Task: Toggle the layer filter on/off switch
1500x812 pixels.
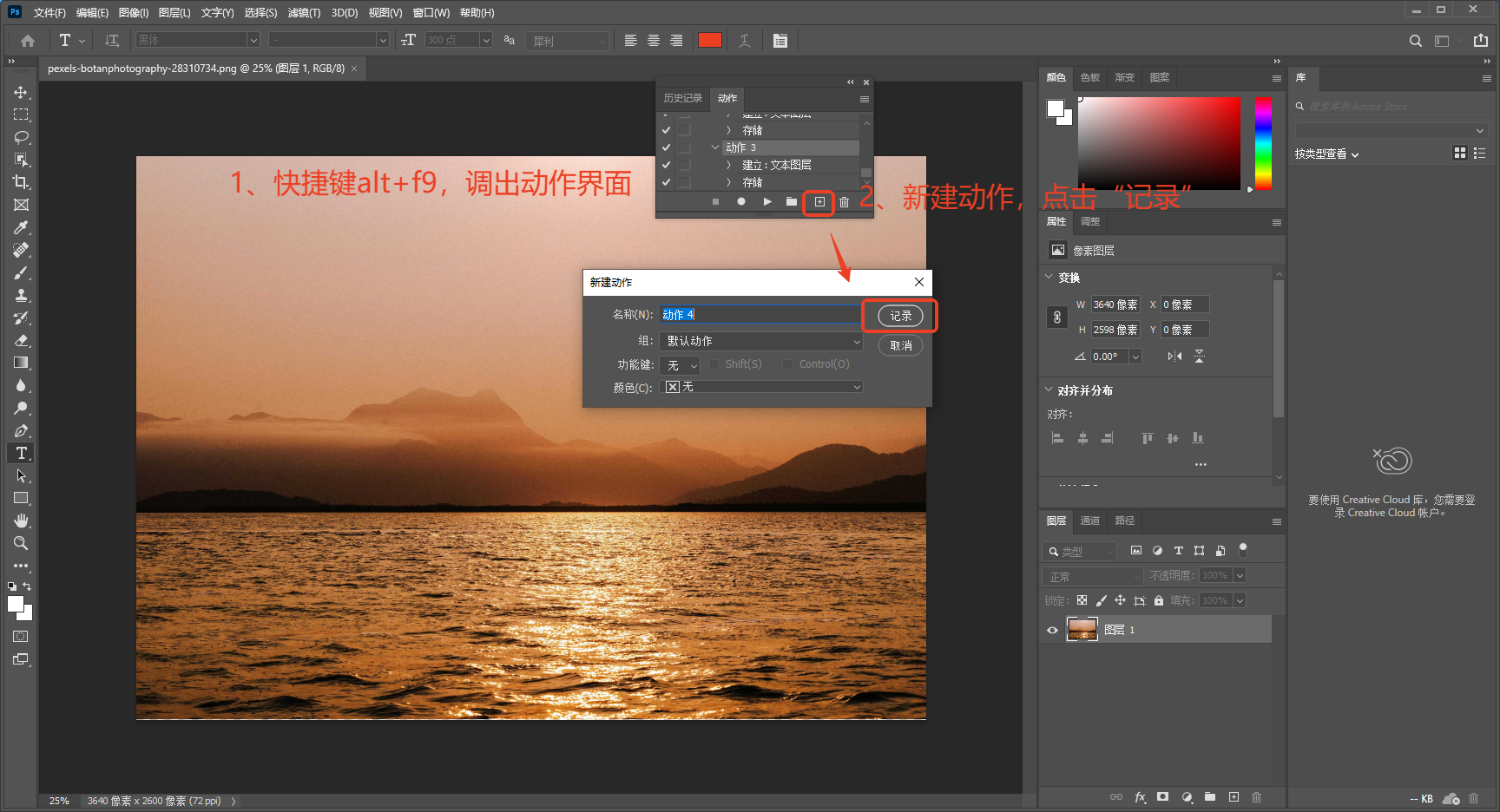Action: pos(1243,549)
